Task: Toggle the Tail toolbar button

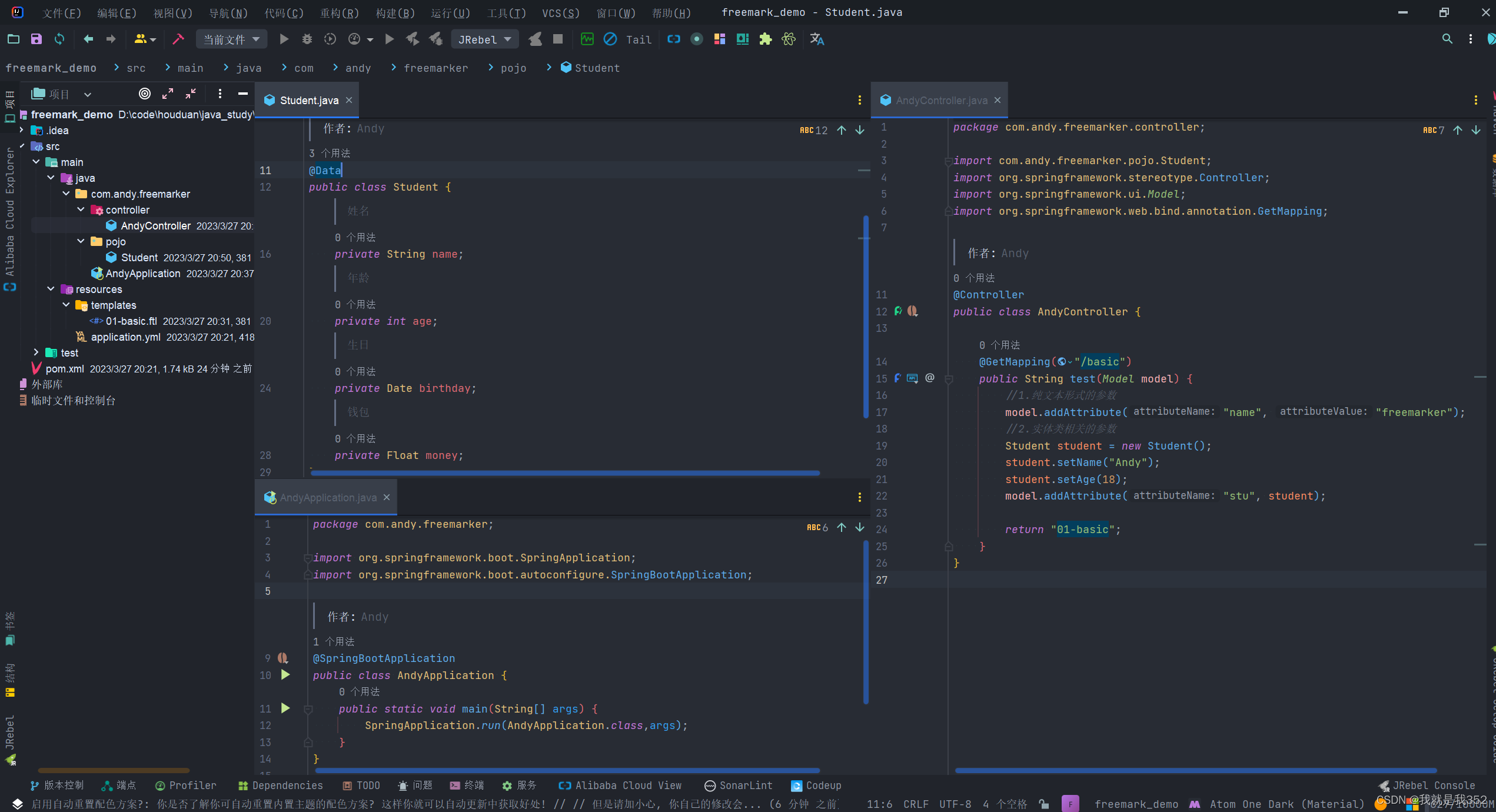Action: 639,39
